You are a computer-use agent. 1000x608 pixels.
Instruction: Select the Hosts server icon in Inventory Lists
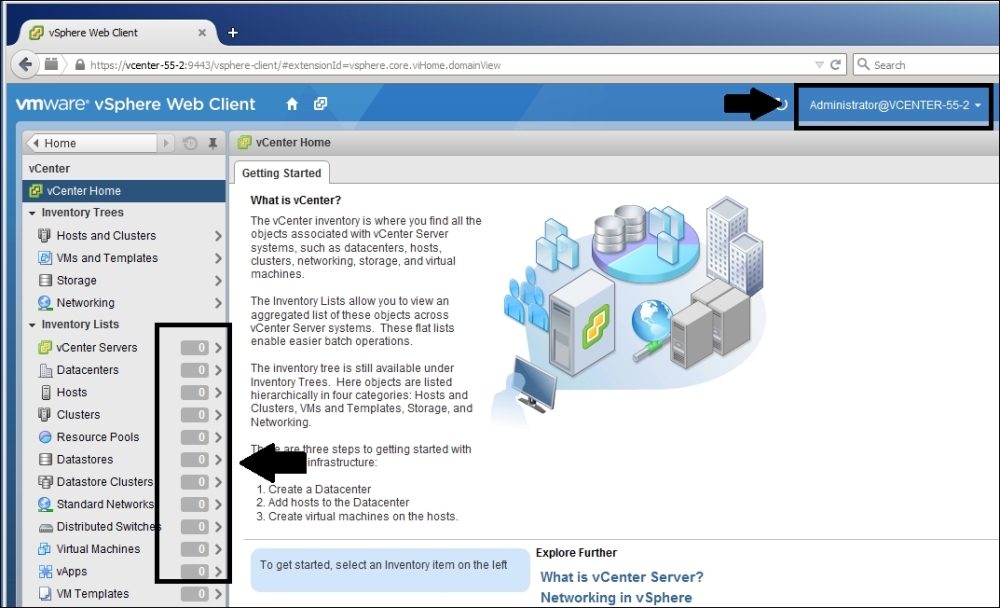tap(45, 392)
